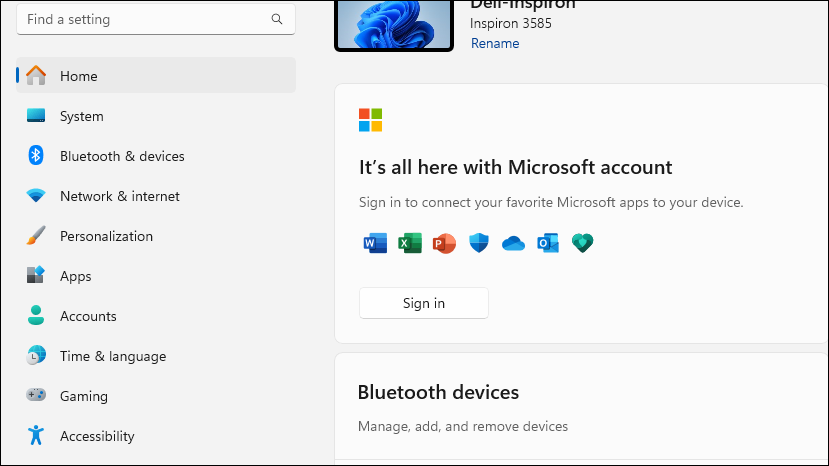Open Network & internet settings
Screen dimensions: 829x466
coord(156,196)
